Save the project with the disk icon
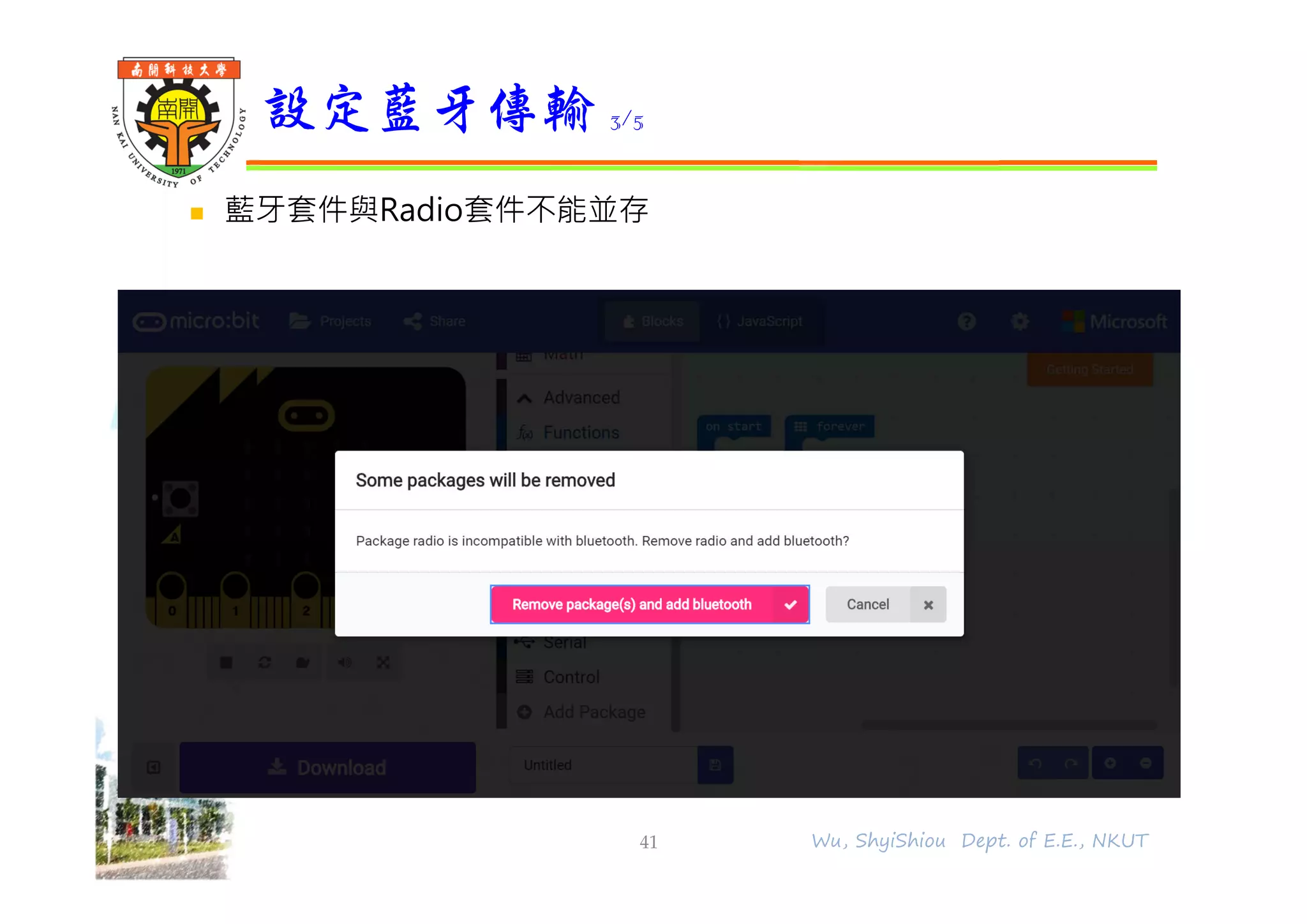 click(715, 765)
